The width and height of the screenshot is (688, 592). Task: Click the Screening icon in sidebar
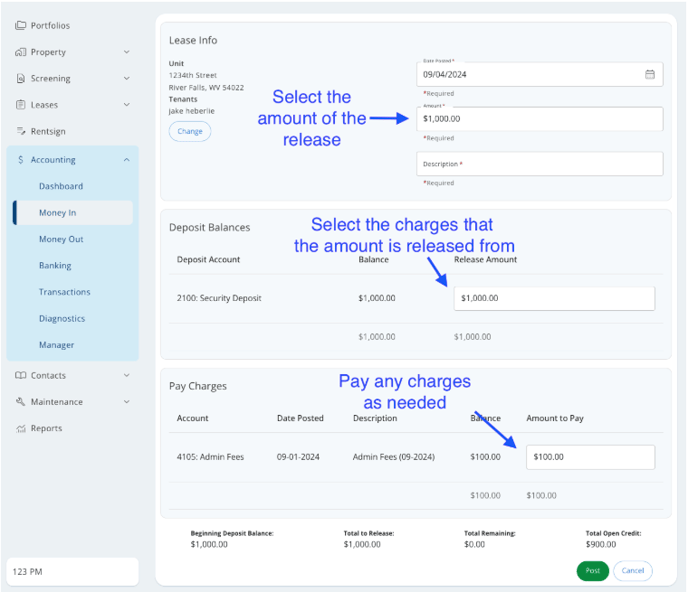[x=21, y=78]
